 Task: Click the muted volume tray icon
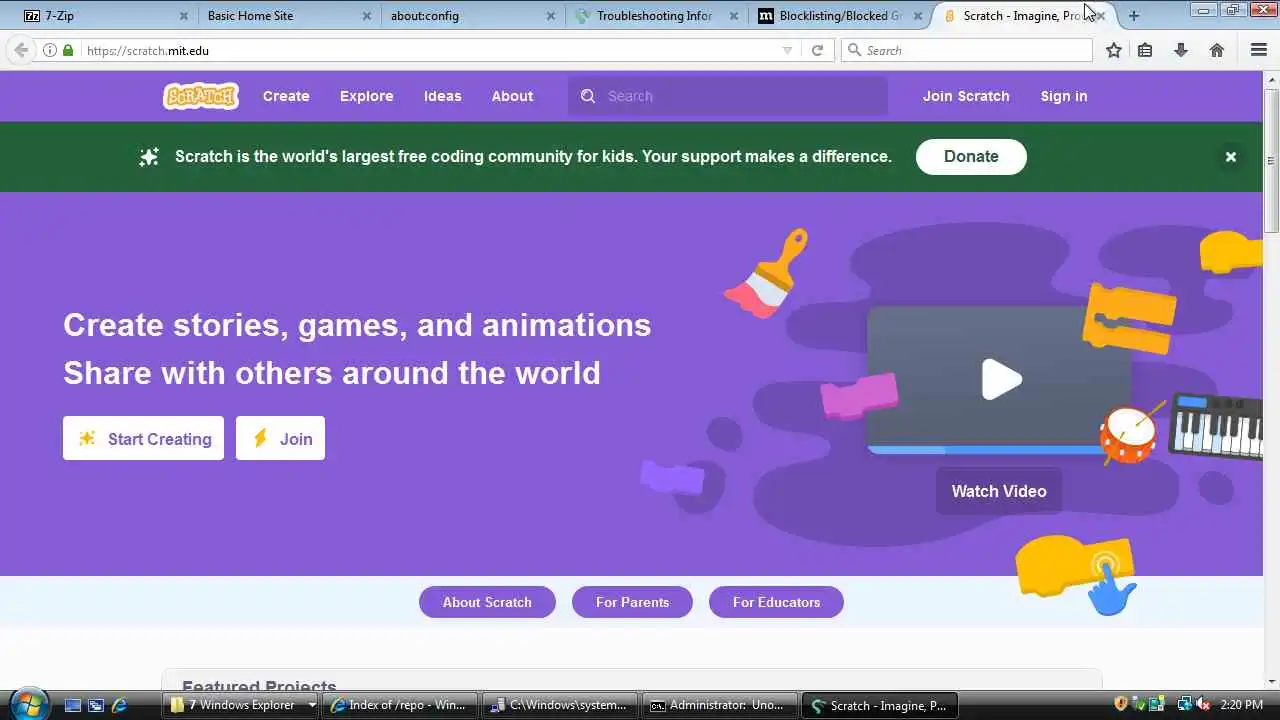1202,704
